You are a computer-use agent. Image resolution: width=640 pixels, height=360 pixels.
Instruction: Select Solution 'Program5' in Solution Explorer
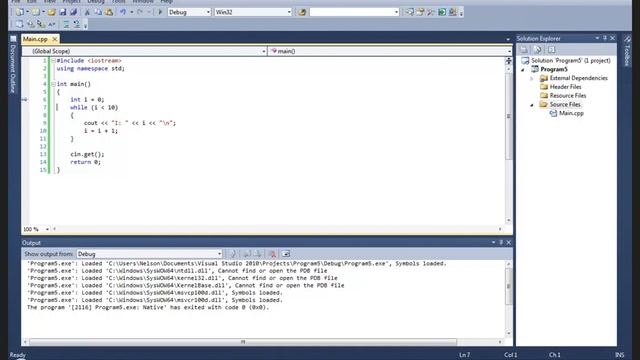[570, 60]
